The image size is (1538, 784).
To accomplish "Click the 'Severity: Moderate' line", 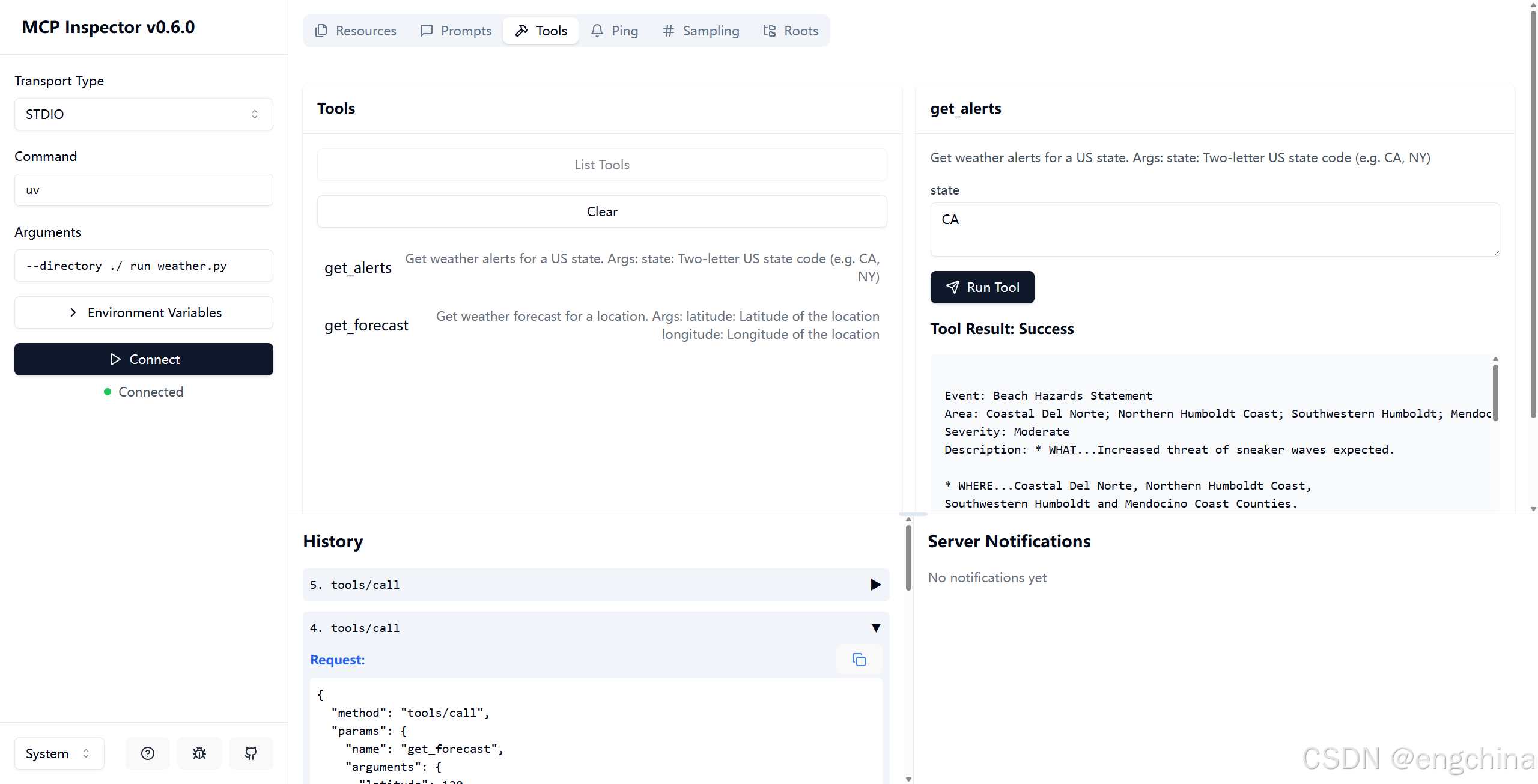I will click(x=1007, y=431).
